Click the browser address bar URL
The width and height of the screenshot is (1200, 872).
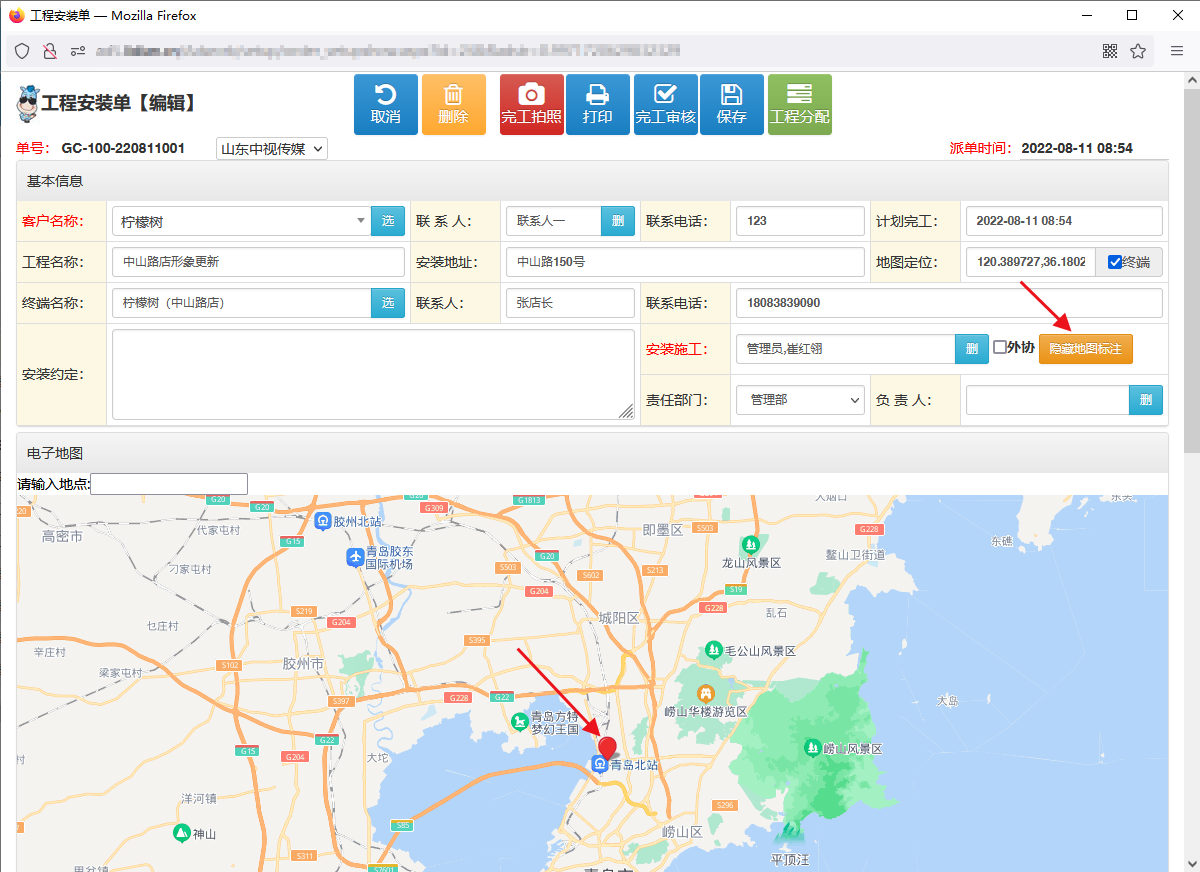(x=390, y=50)
